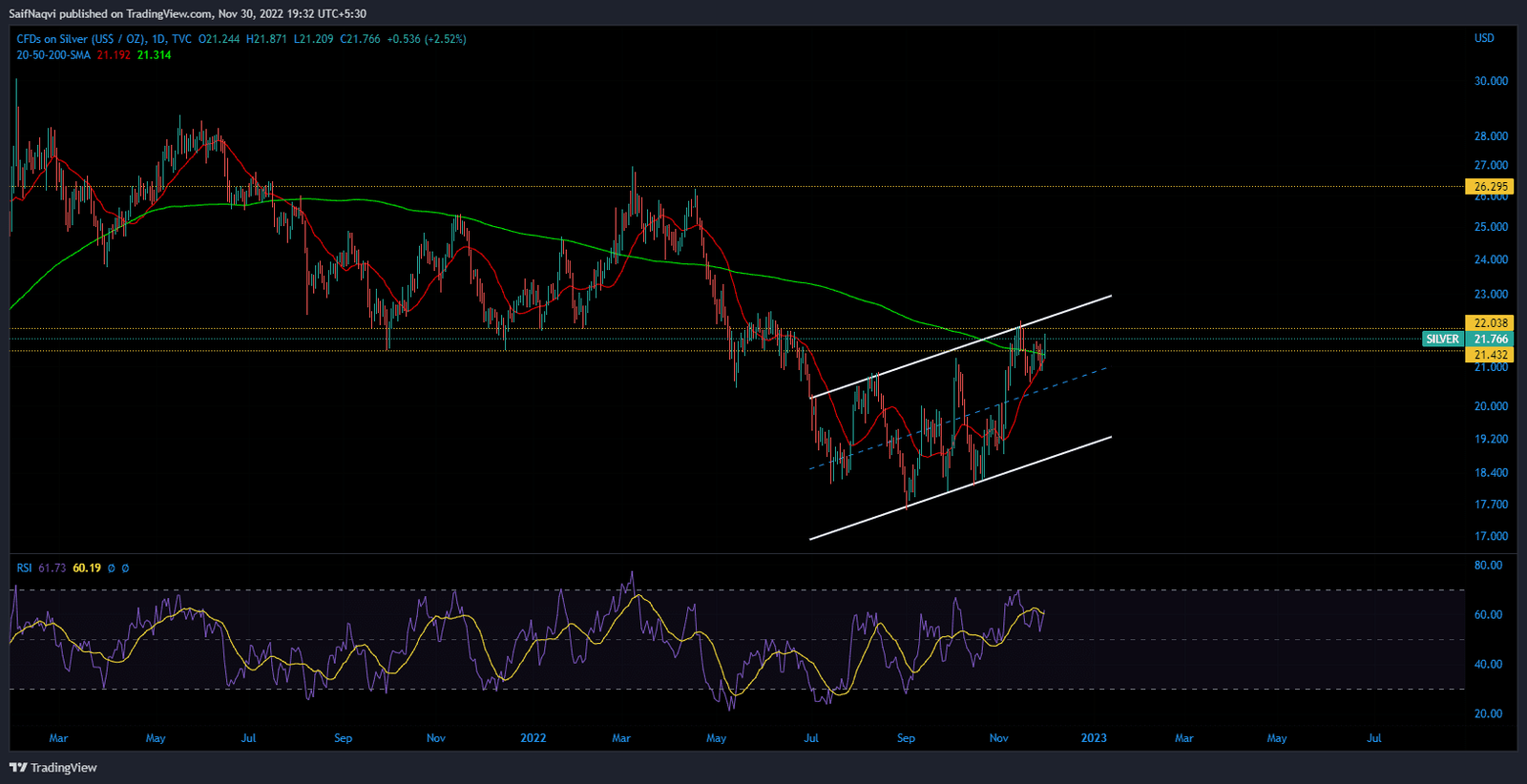
Task: Click the 20-50-200-SMA indicator legend
Action: (x=53, y=55)
